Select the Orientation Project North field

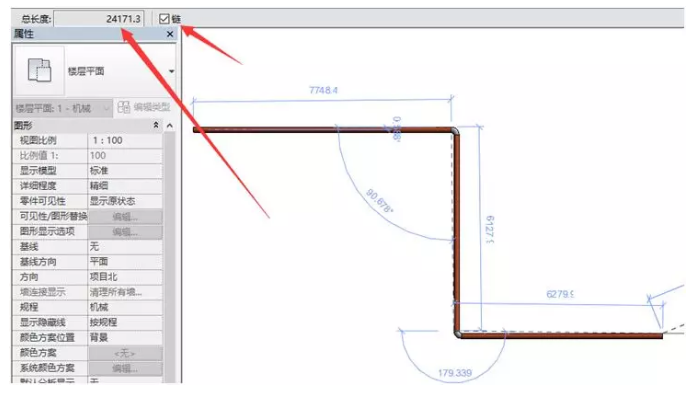click(x=125, y=277)
